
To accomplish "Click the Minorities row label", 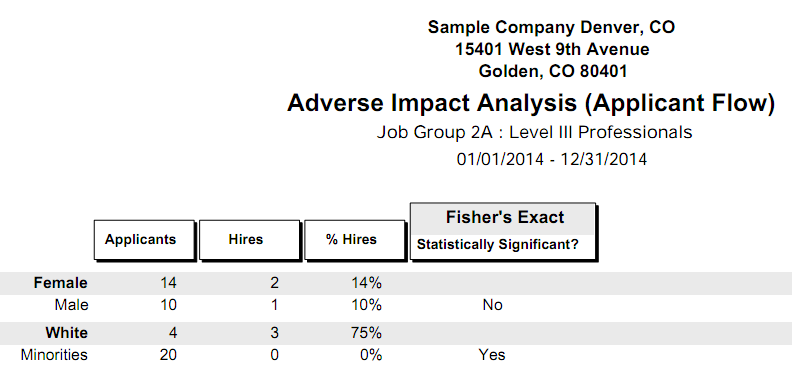I will pos(54,355).
